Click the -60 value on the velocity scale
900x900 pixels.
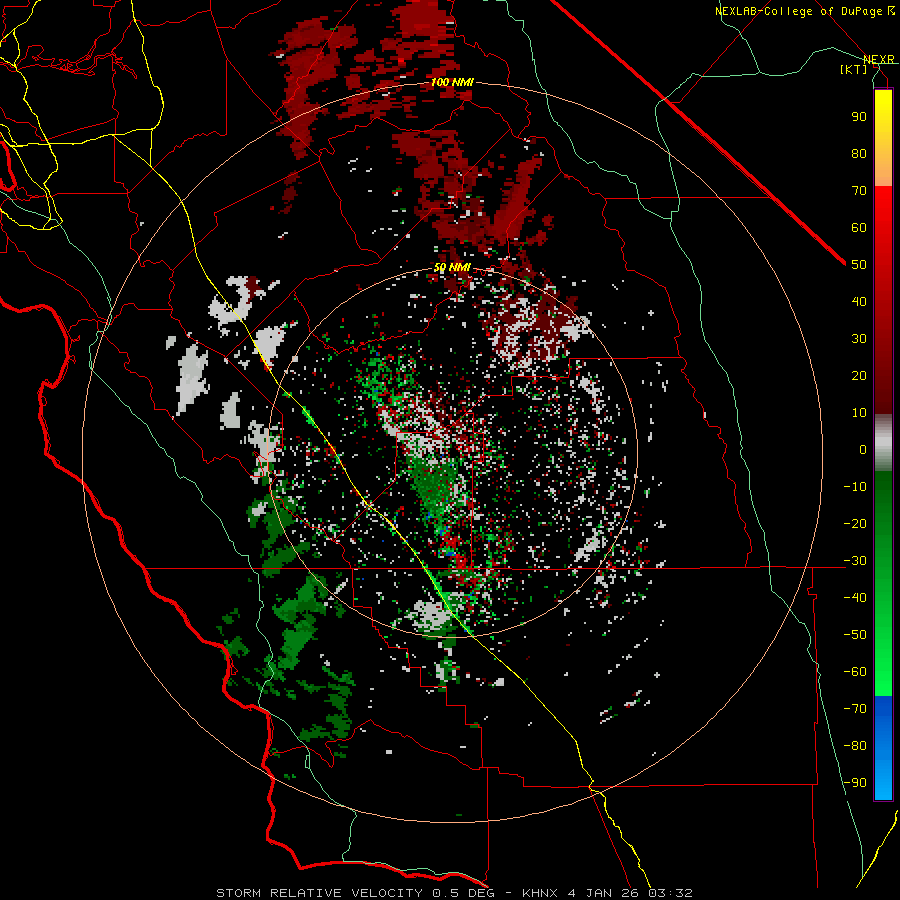tap(855, 672)
